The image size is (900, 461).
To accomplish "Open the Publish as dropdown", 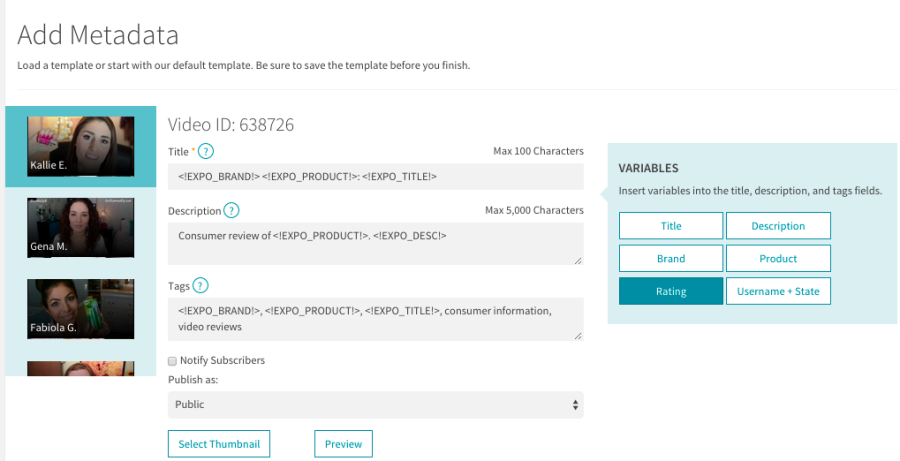I will (375, 405).
